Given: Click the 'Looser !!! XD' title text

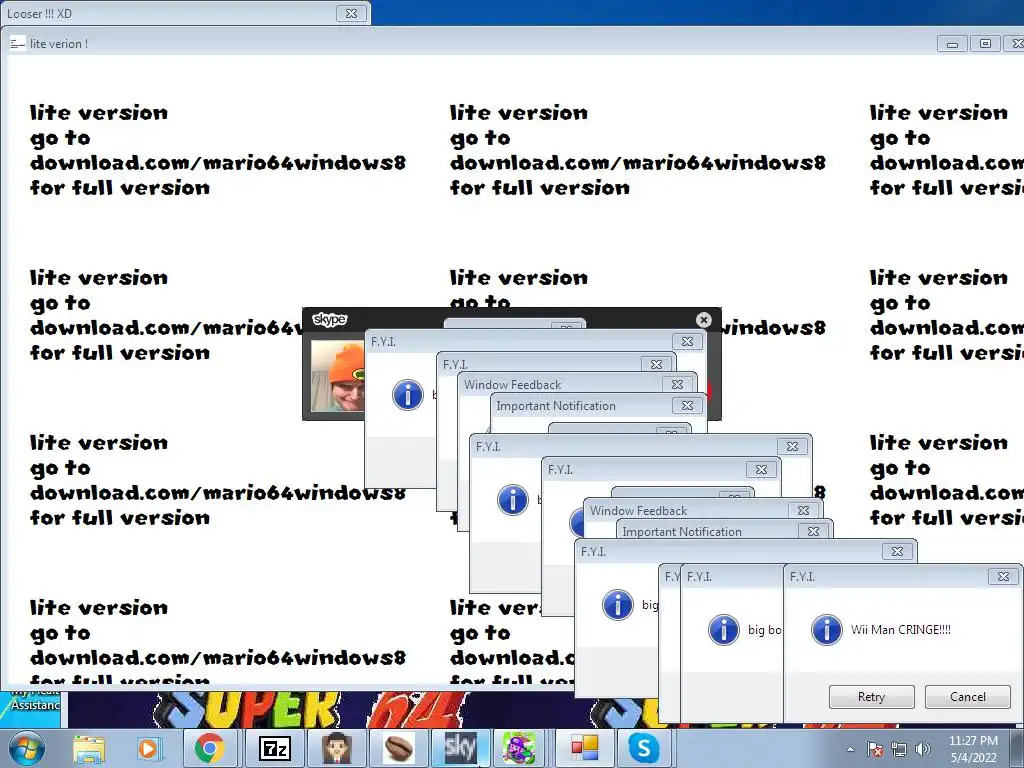Looking at the screenshot, I should (39, 13).
